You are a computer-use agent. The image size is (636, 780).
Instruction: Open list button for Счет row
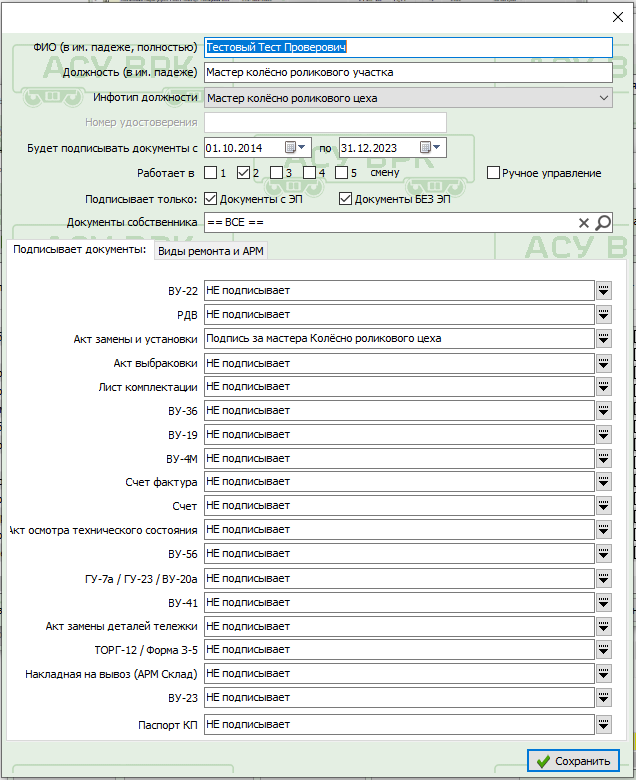click(x=604, y=505)
